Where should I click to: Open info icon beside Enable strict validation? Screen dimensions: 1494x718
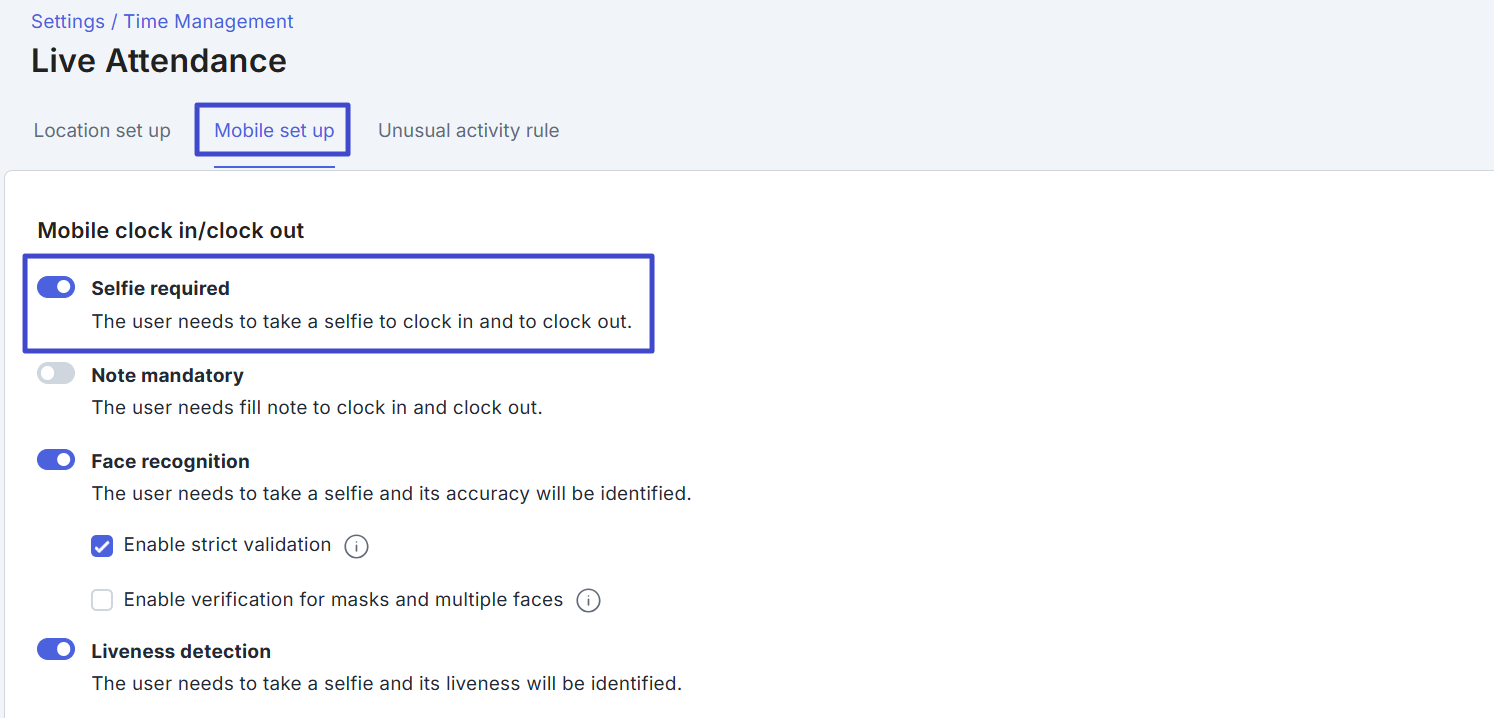coord(356,546)
